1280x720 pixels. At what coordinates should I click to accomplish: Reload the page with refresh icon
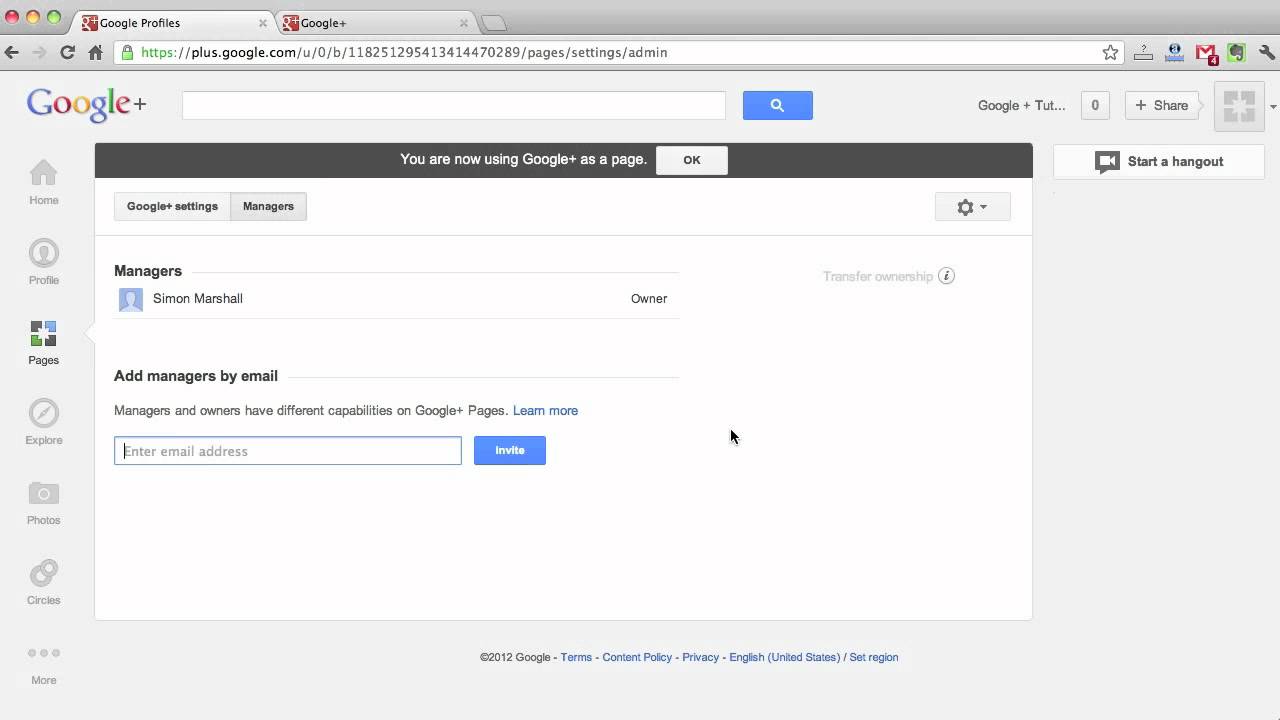tap(67, 52)
